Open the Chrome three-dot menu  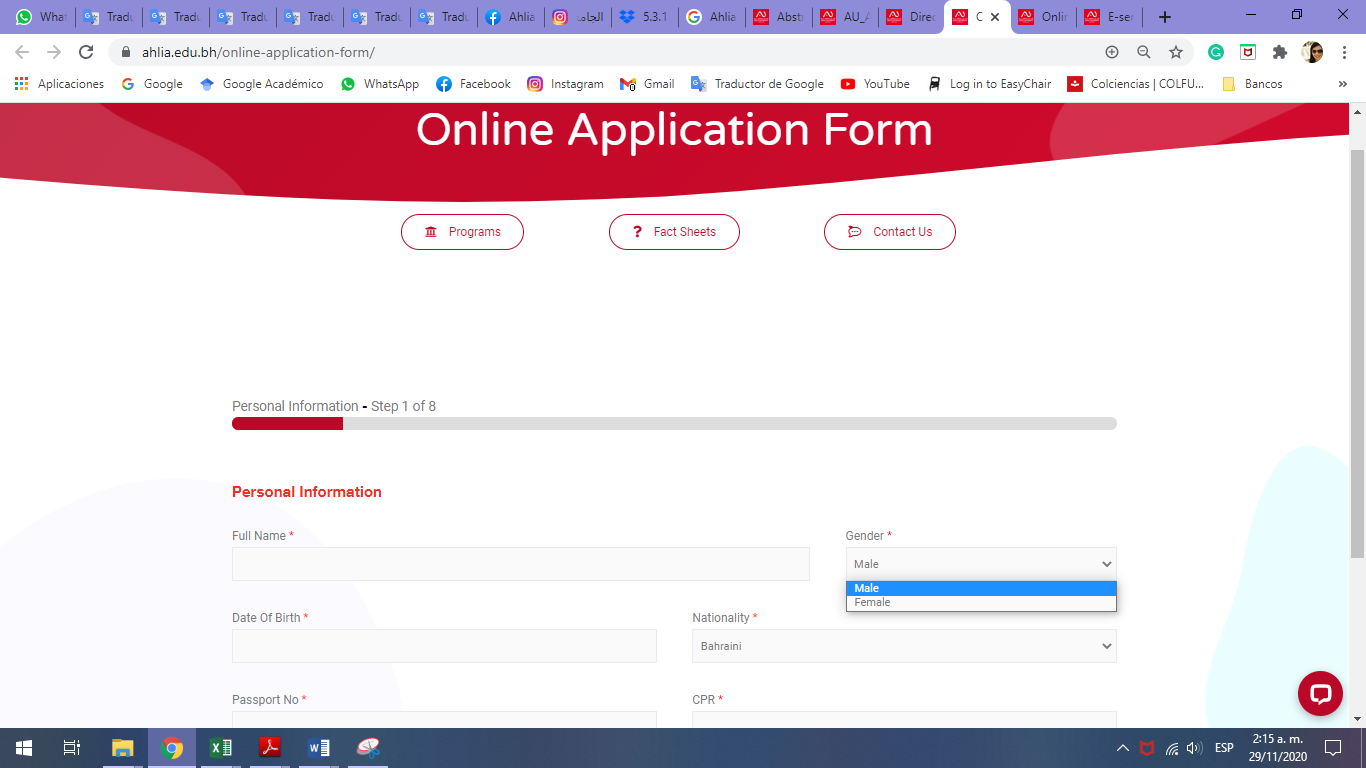1345,50
